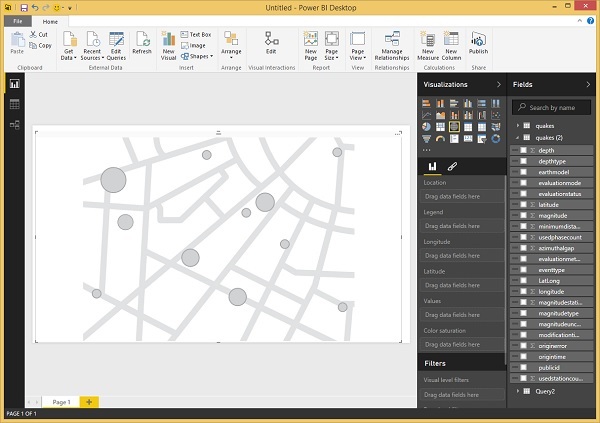Tick the magnitude field checkbox
The height and width of the screenshot is (423, 600).
tap(523, 216)
